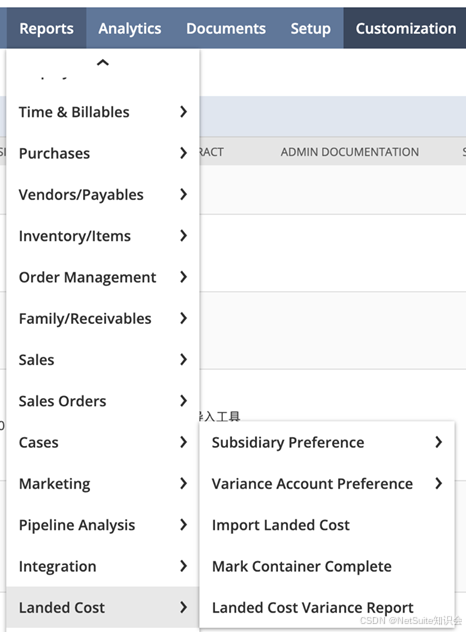Screen dimensions: 466x632
Task: Open the Setup menu
Action: tap(310, 28)
